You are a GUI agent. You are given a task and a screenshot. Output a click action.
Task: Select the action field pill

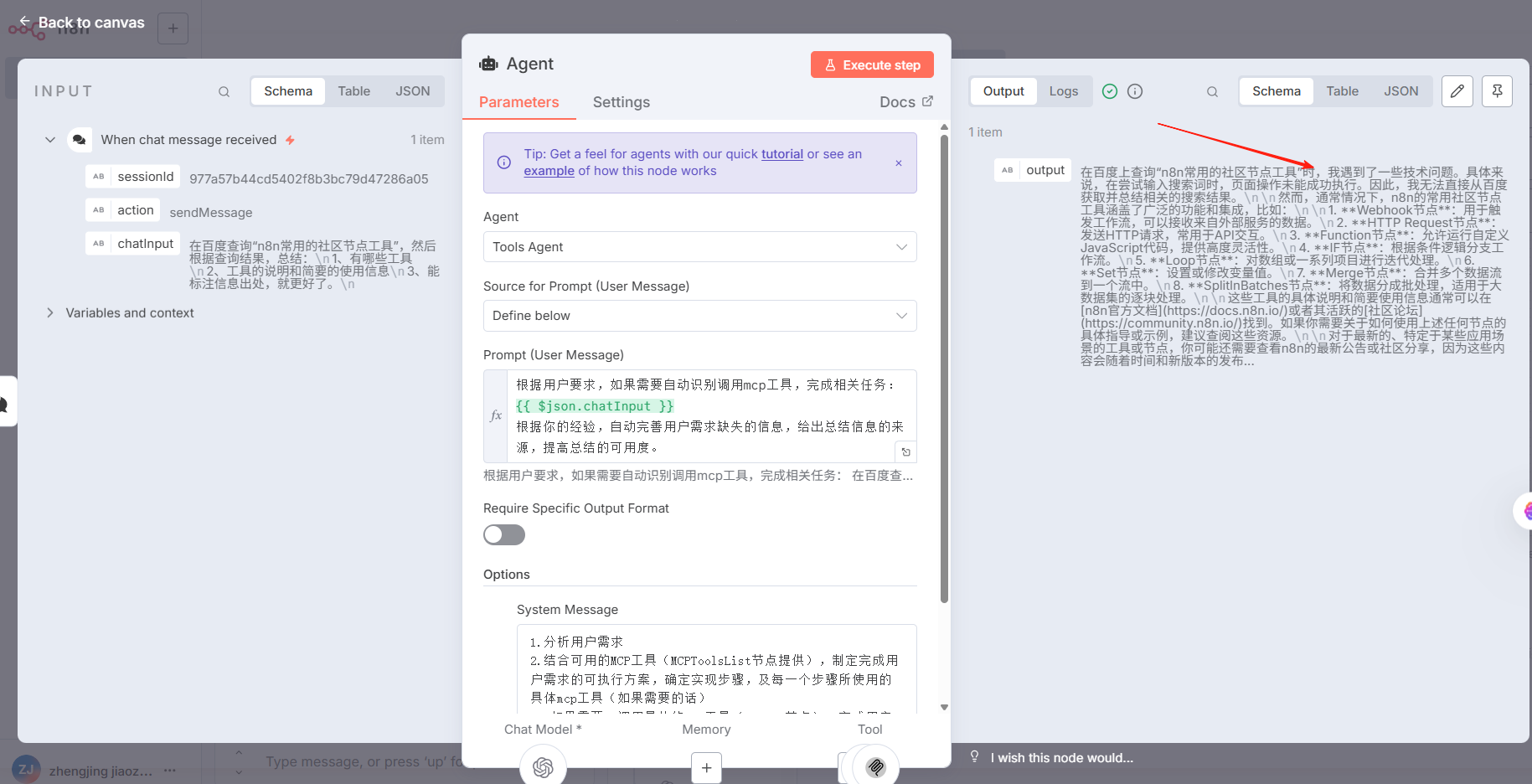[x=123, y=210]
